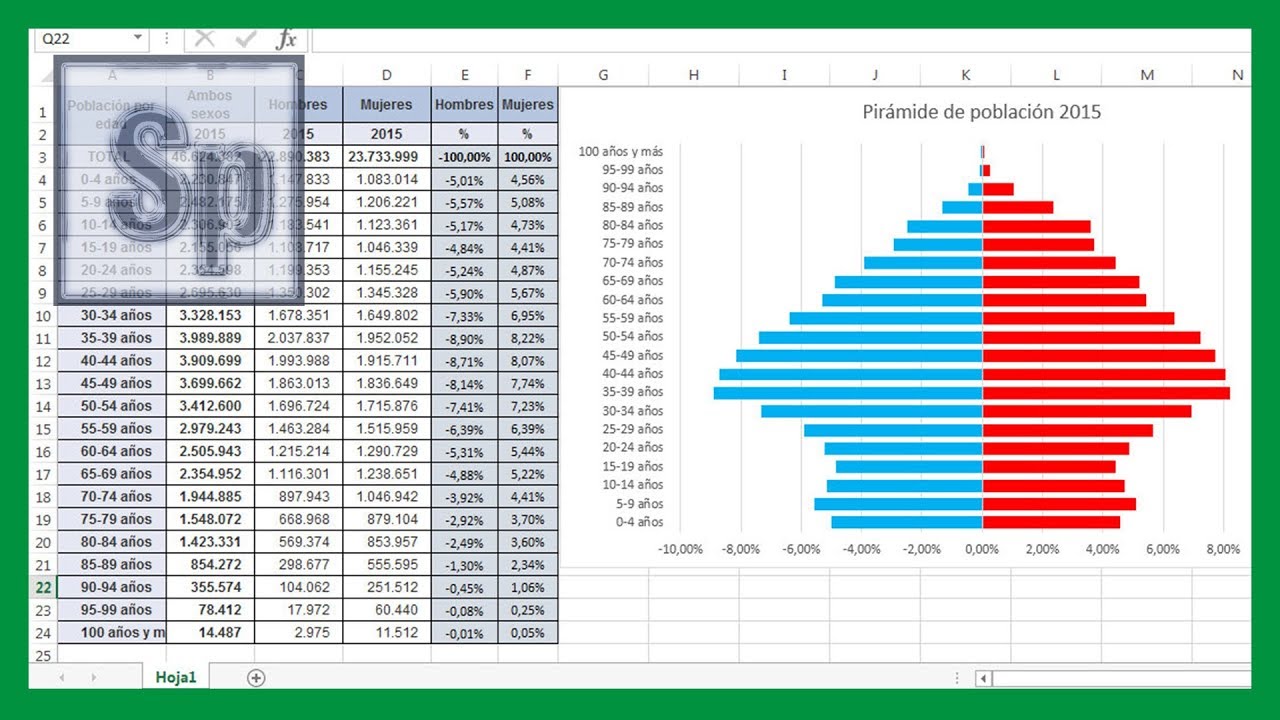
Task: Add a new sheet with plus icon
Action: pyautogui.click(x=256, y=678)
